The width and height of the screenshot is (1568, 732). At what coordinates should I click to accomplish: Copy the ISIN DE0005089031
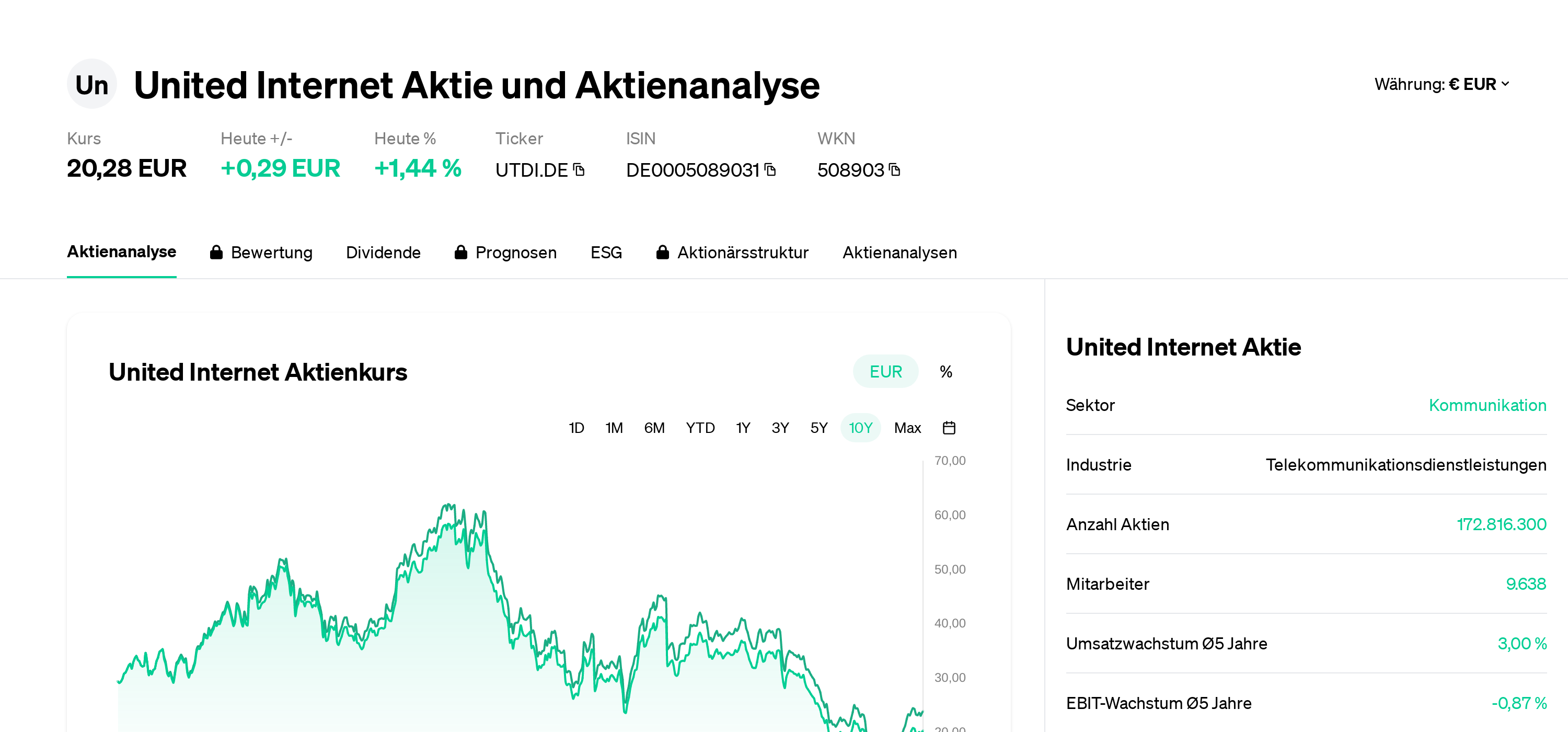pos(770,170)
